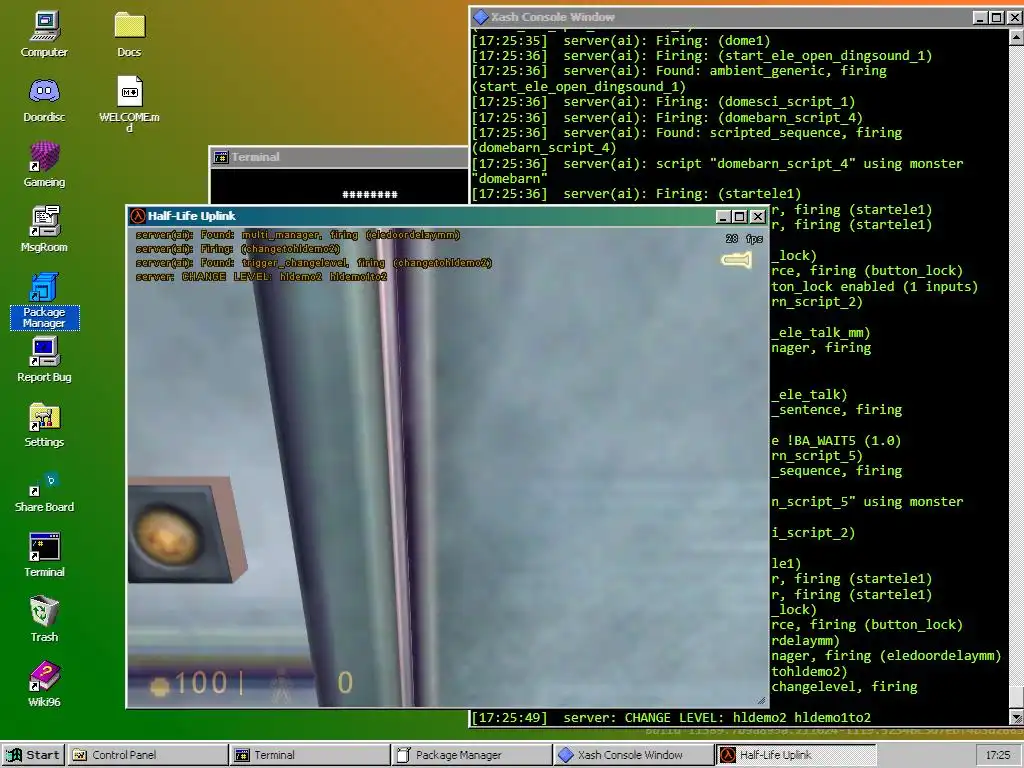Click the ammo counter 0 in HUD
Image resolution: width=1024 pixels, height=768 pixels.
pyautogui.click(x=345, y=683)
